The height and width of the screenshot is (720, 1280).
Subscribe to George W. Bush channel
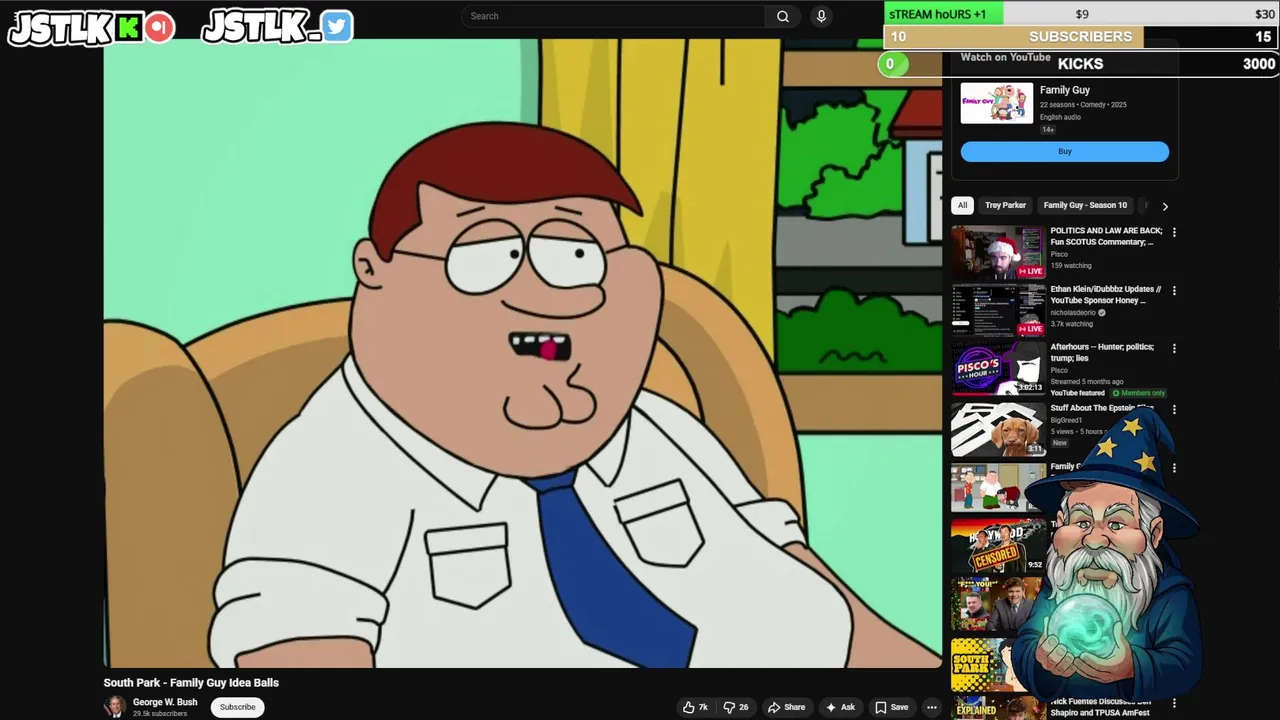(x=237, y=707)
